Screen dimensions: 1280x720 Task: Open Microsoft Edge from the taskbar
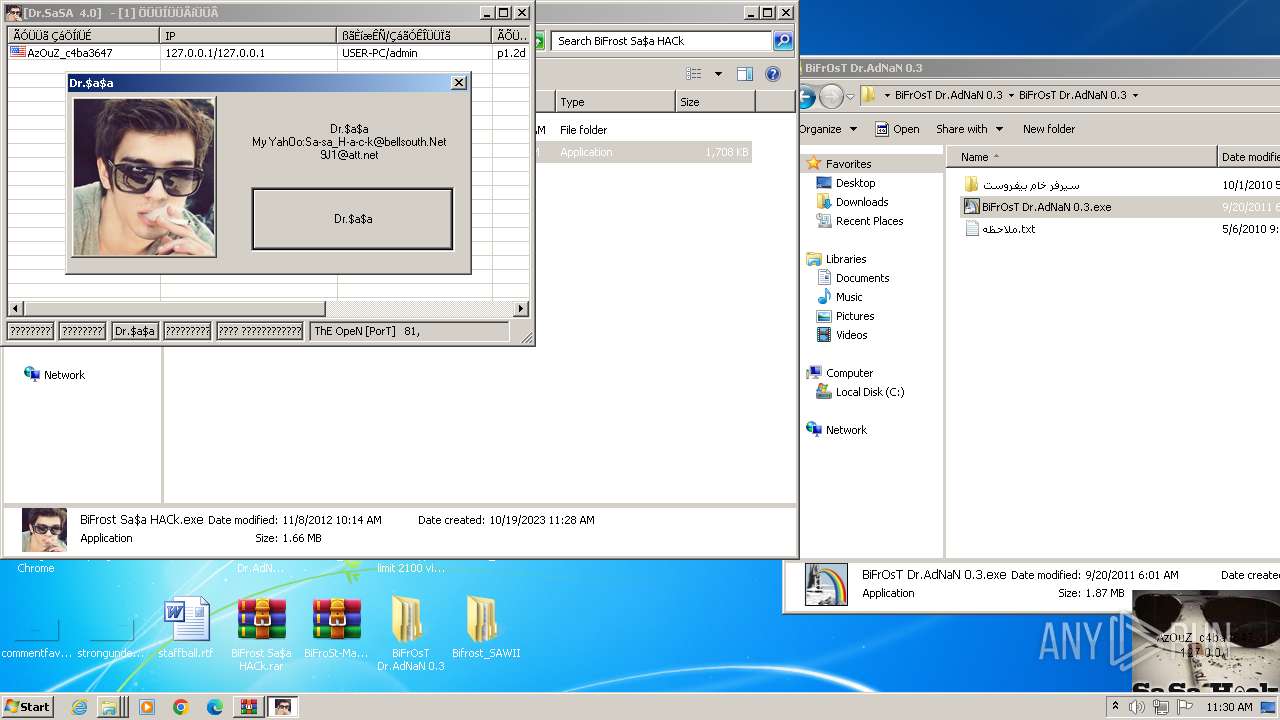tap(215, 707)
